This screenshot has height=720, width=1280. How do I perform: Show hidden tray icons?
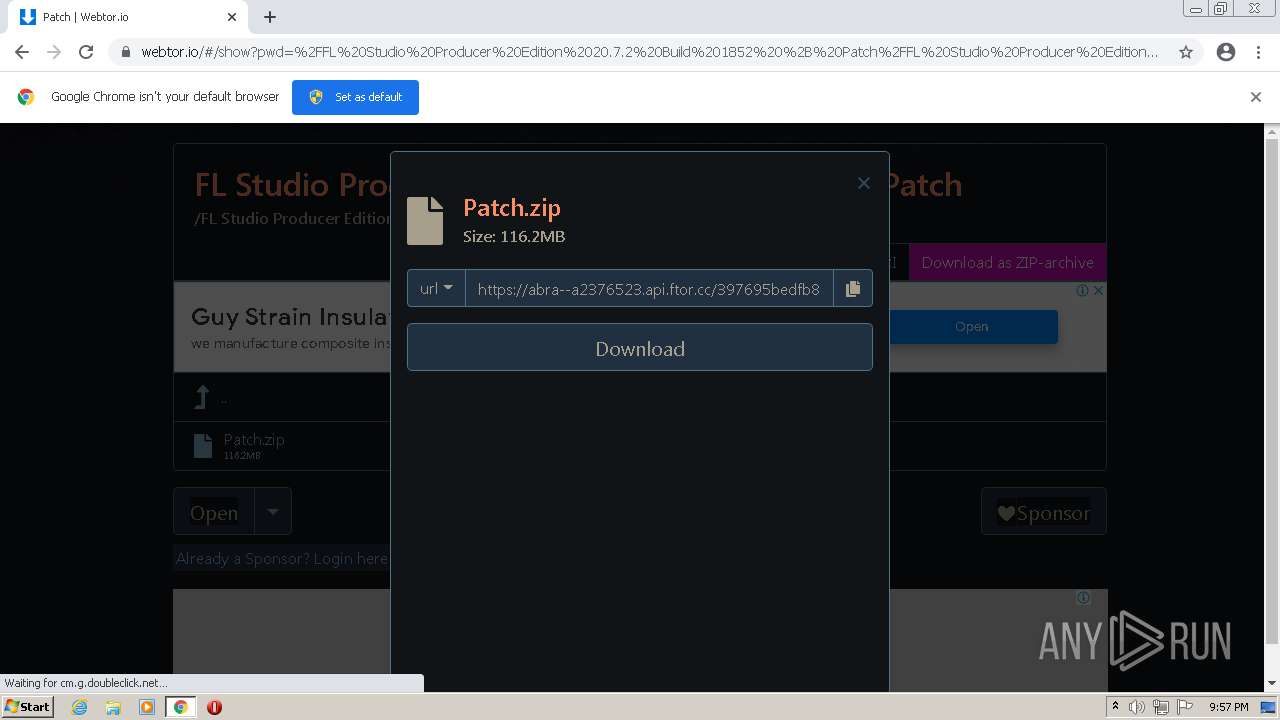pos(1116,707)
